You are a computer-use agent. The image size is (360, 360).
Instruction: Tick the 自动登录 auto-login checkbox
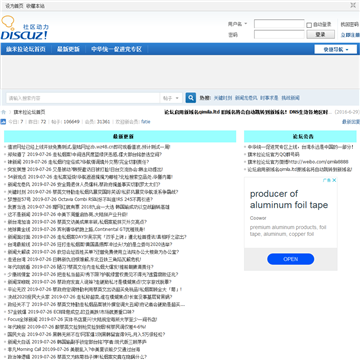pos(309,25)
